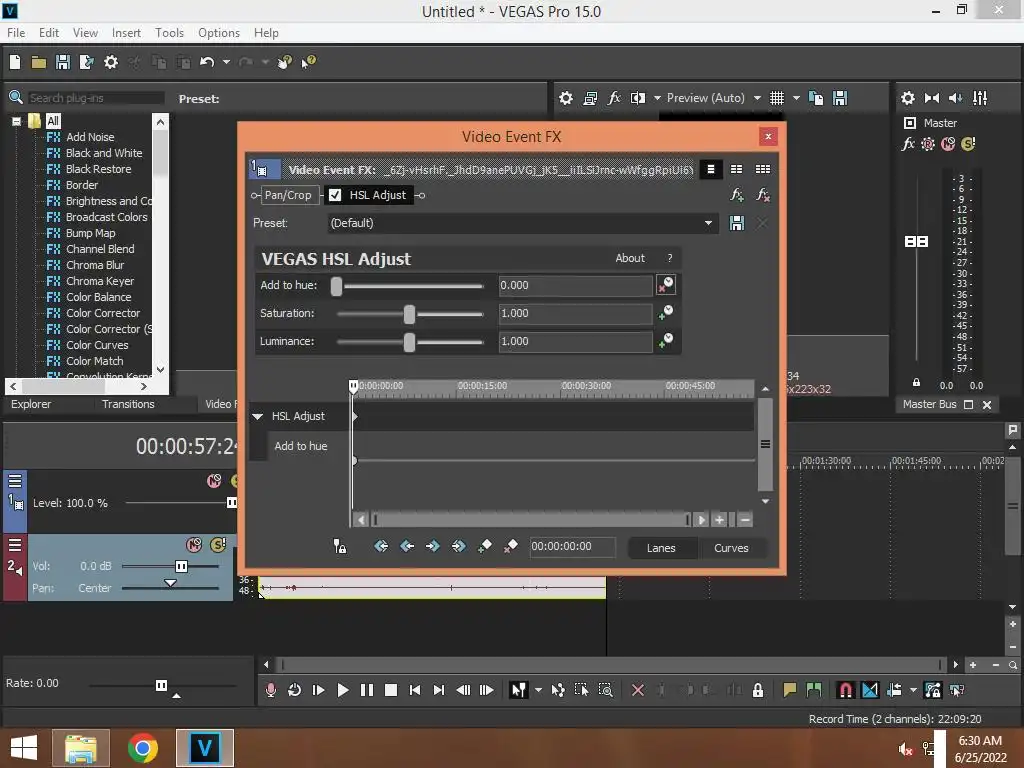Click the Add to hue slider handle

click(336, 286)
